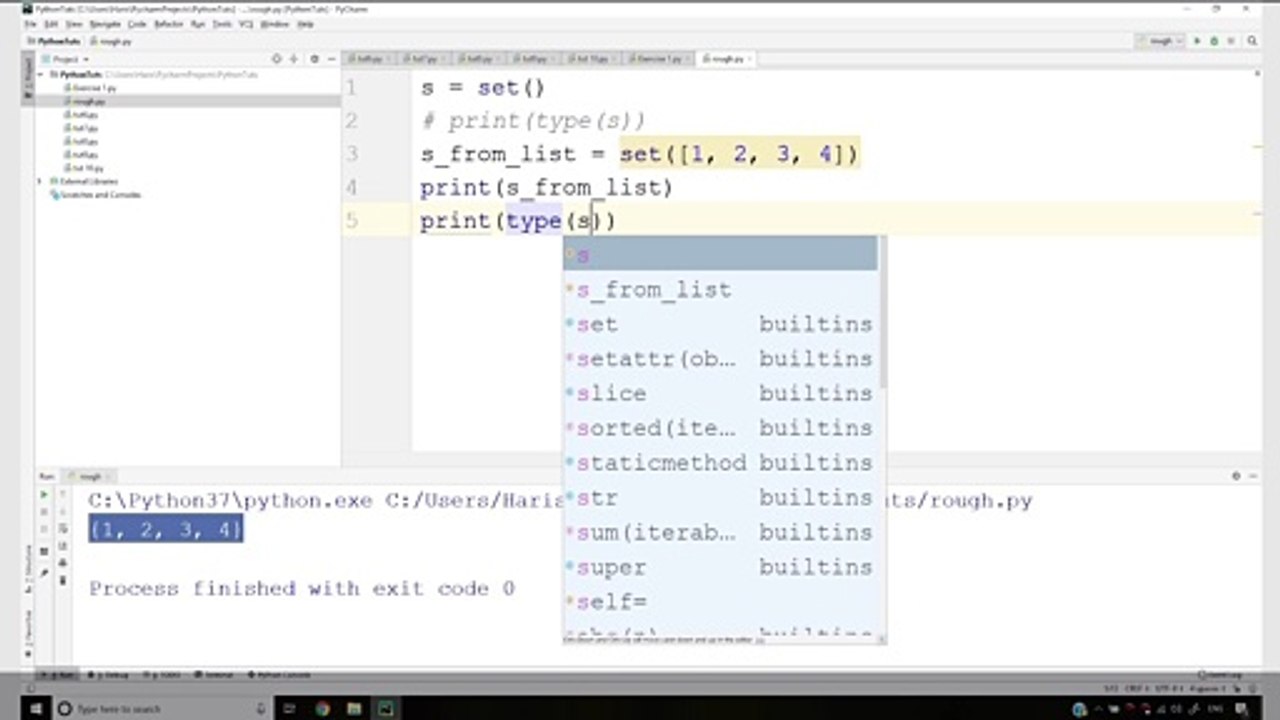Place cursor on code line 1 's = set()'
1280x720 pixels.
tap(482, 88)
